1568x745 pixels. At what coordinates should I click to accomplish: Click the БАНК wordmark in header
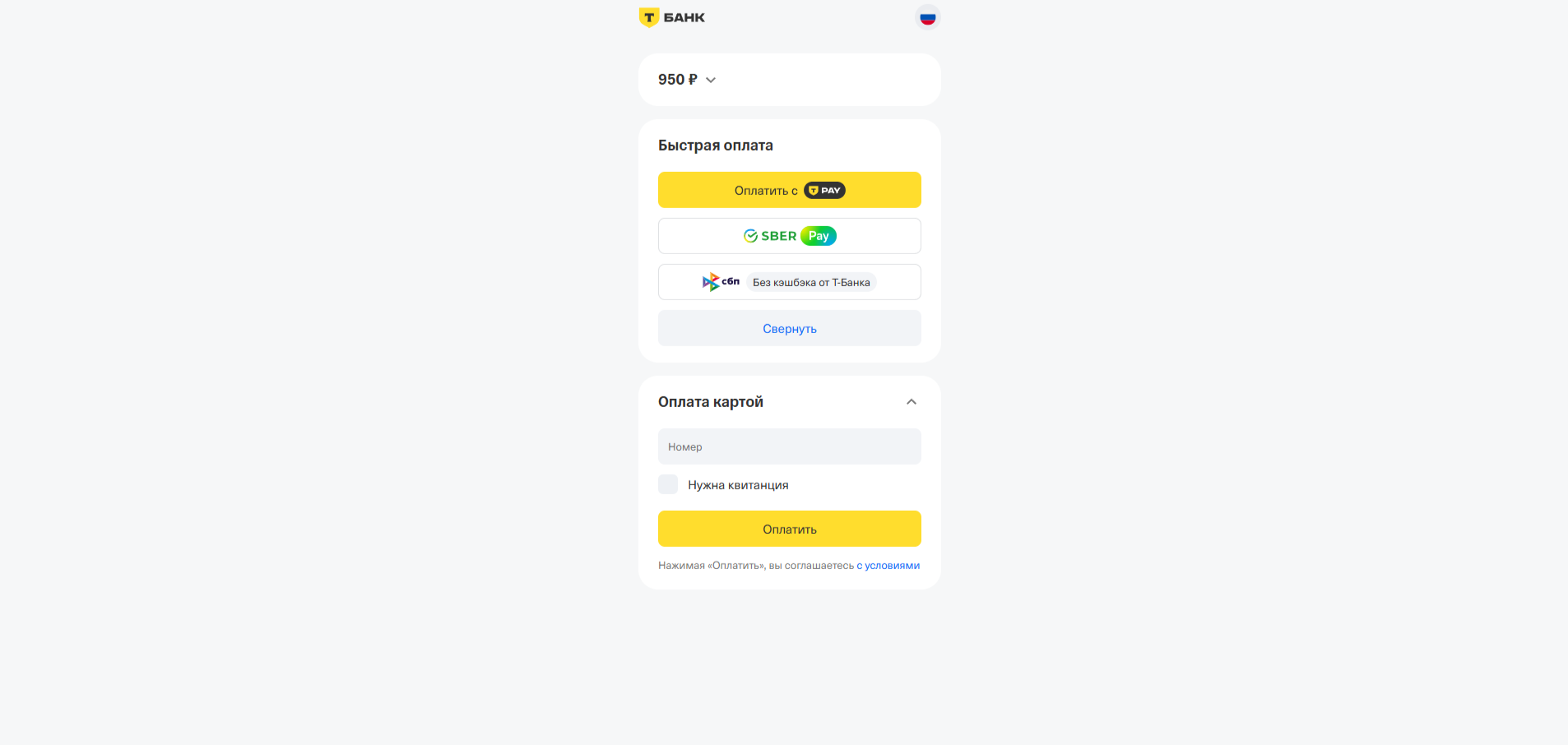[x=684, y=17]
